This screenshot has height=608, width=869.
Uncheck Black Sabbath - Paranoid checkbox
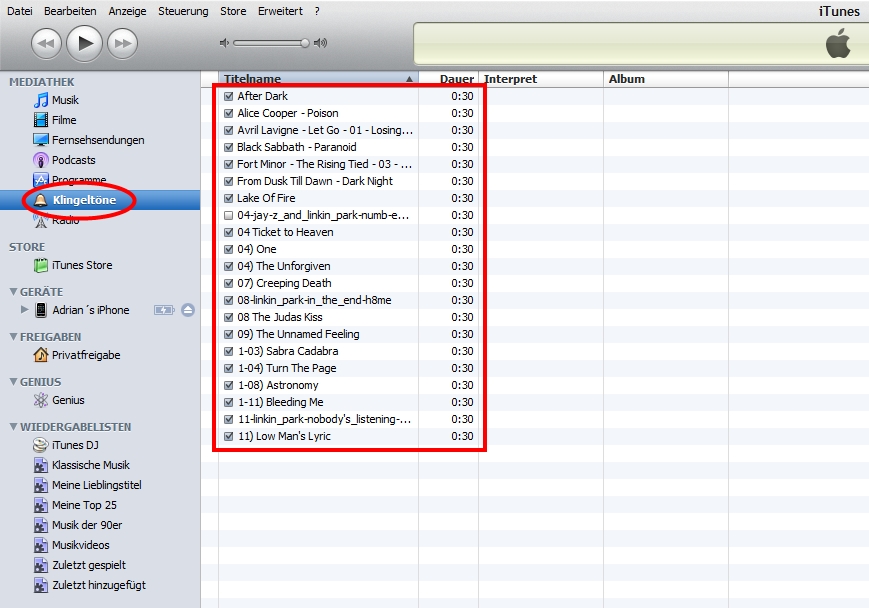[228, 147]
